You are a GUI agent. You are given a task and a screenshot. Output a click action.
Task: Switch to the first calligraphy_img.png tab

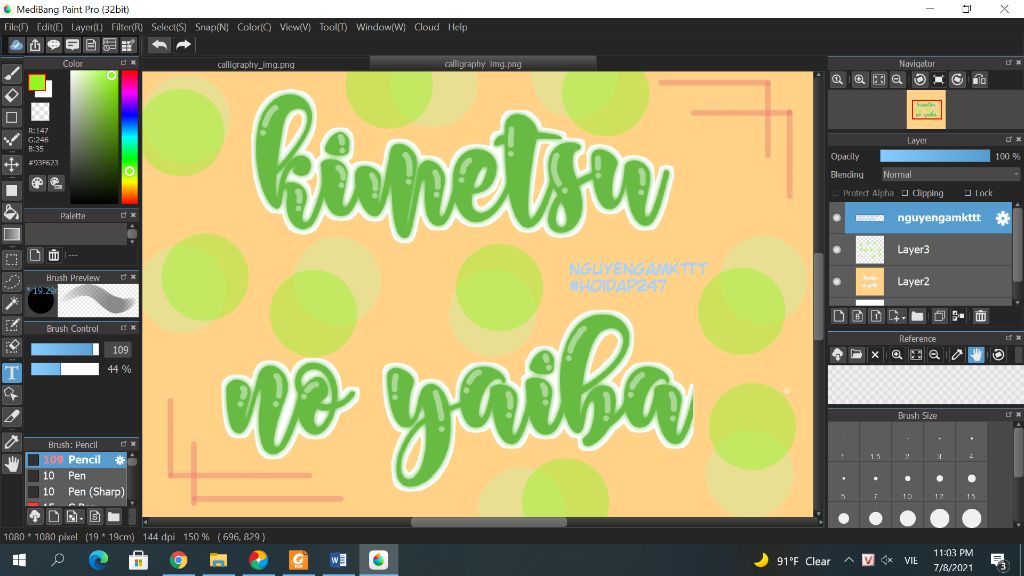click(x=256, y=65)
